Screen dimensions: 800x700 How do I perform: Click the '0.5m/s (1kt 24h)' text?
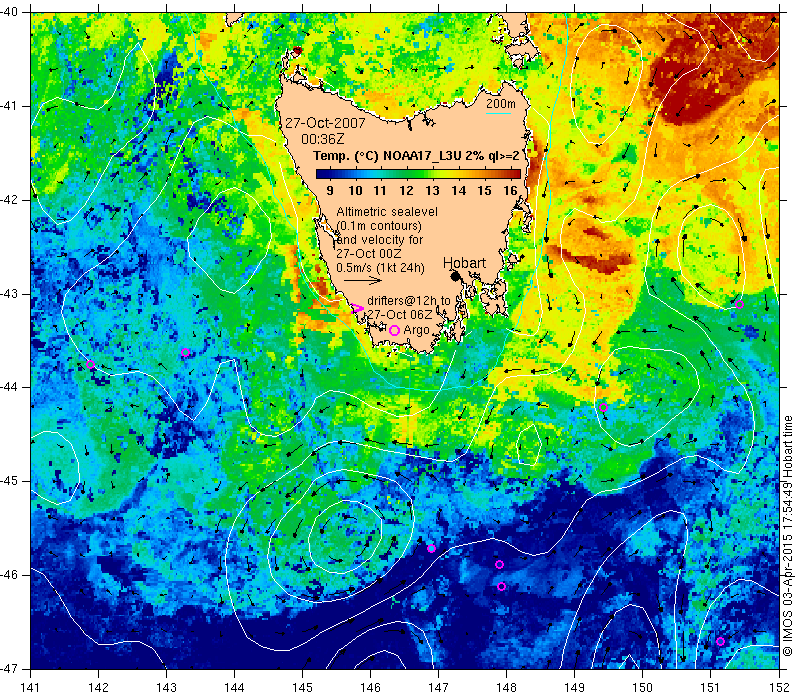pyautogui.click(x=380, y=267)
